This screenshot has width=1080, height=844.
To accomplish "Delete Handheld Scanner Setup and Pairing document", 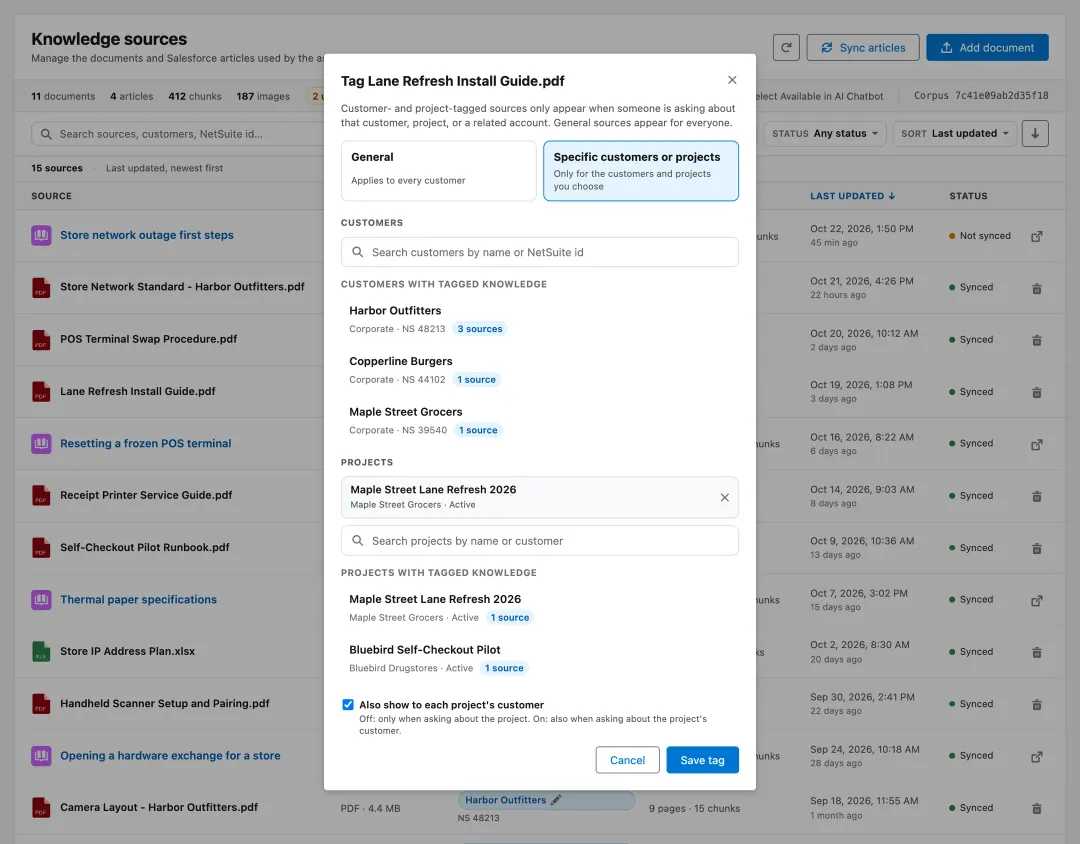I will point(1036,705).
